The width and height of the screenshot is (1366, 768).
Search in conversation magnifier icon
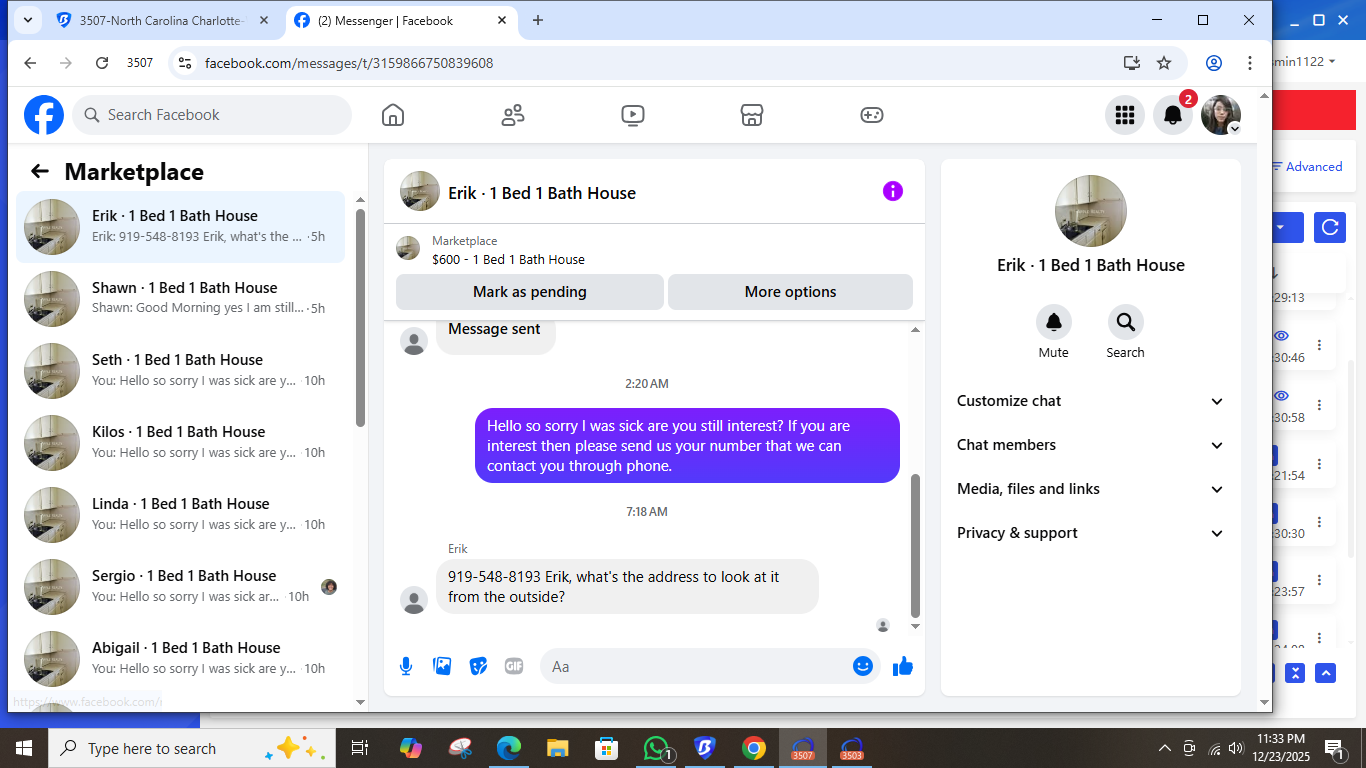(x=1125, y=322)
